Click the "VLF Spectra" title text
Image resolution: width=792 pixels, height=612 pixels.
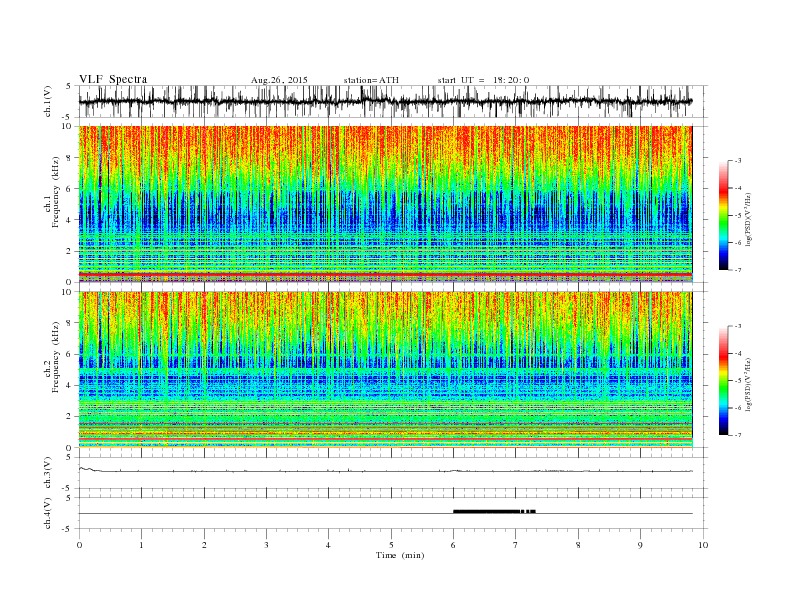(x=113, y=79)
